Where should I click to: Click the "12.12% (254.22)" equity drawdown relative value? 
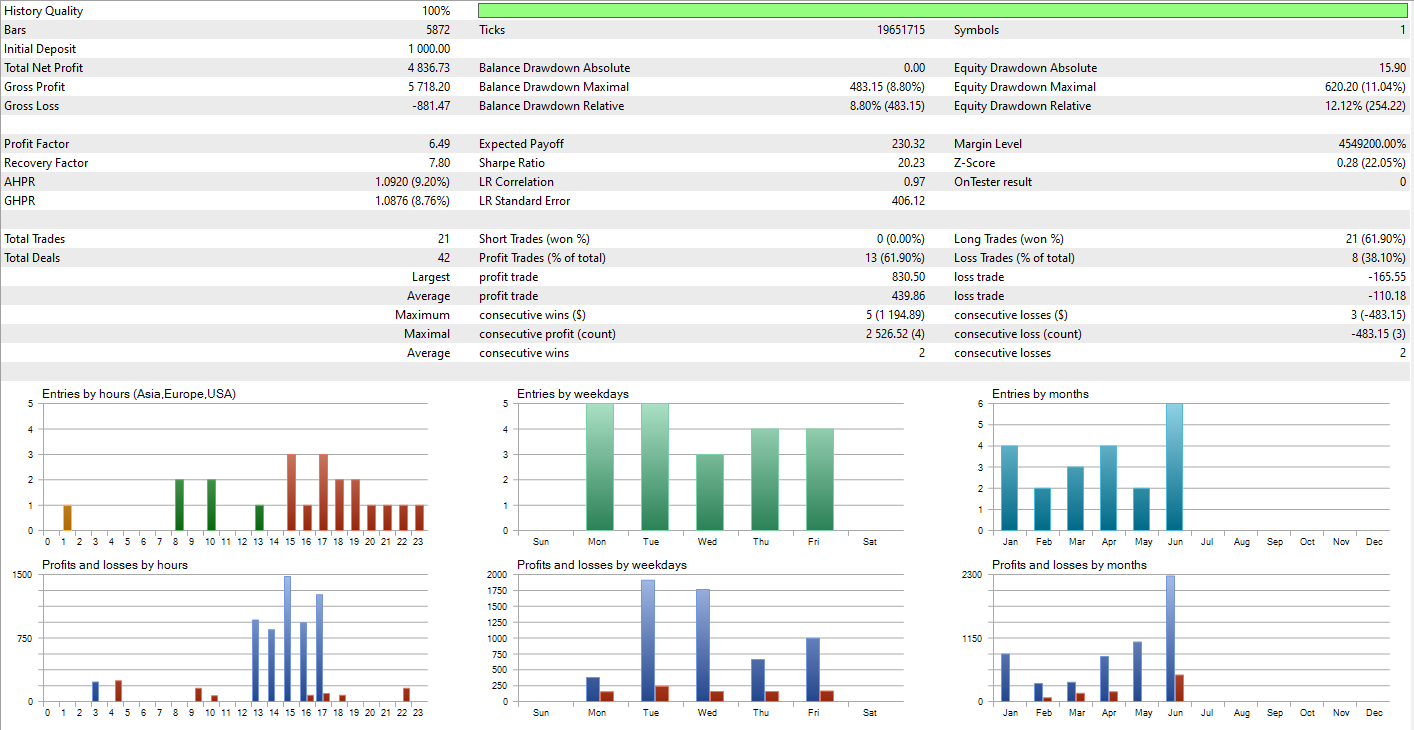click(1365, 106)
